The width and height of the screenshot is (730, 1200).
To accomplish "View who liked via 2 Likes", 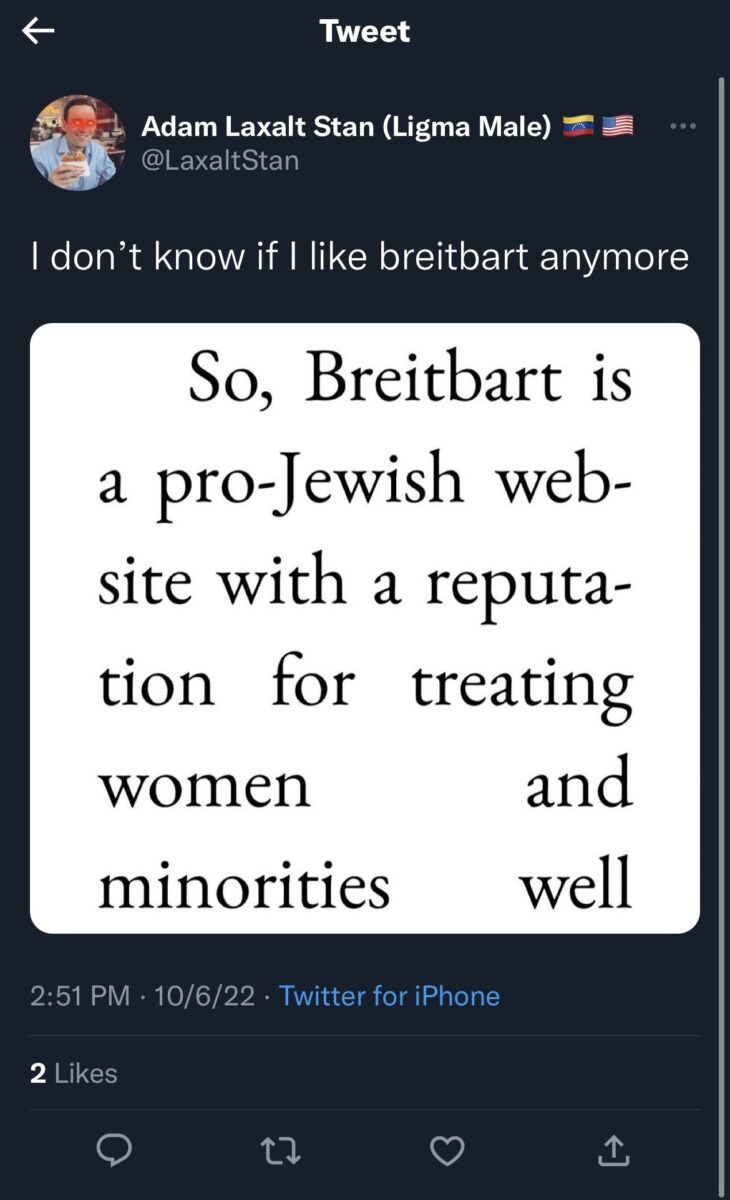I will pyautogui.click(x=73, y=1073).
